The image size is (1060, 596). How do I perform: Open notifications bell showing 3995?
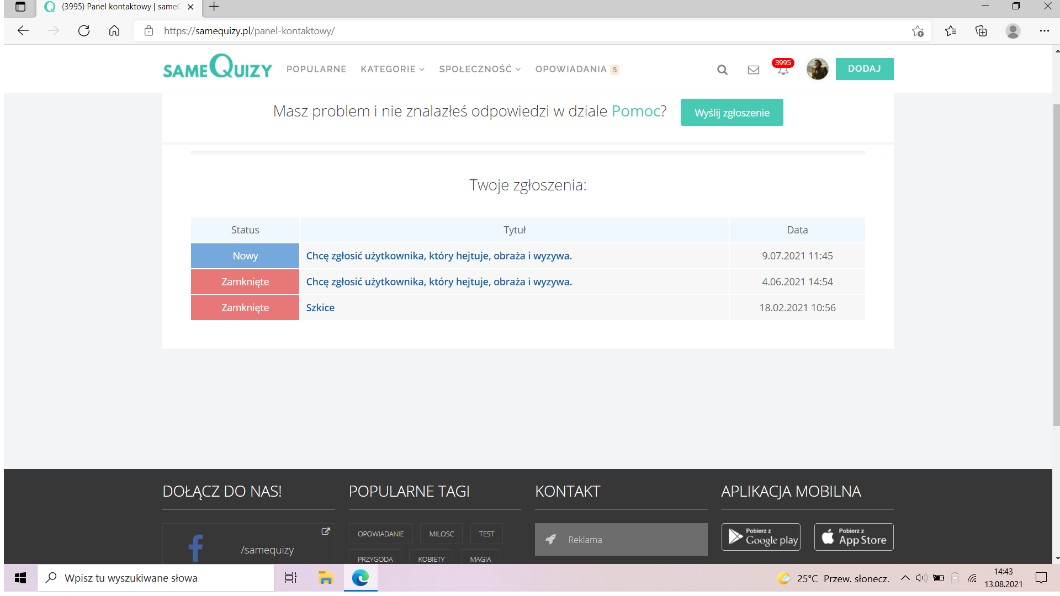coord(782,68)
